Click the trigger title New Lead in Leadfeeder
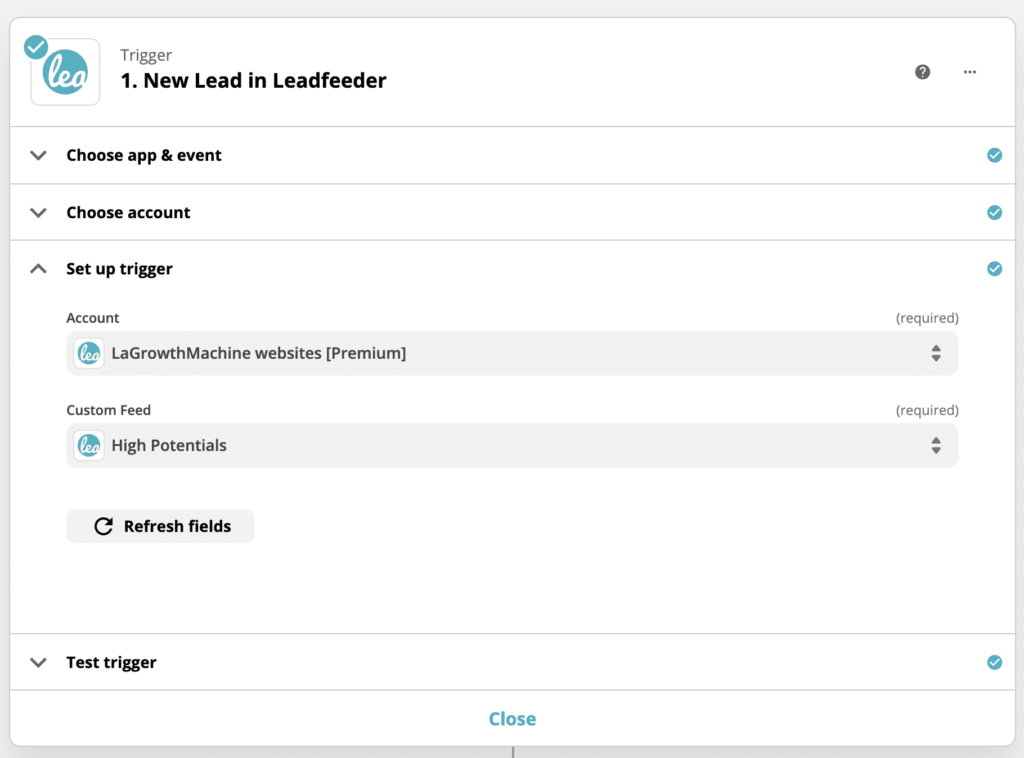Screen dimensions: 1024x758 pos(253,81)
